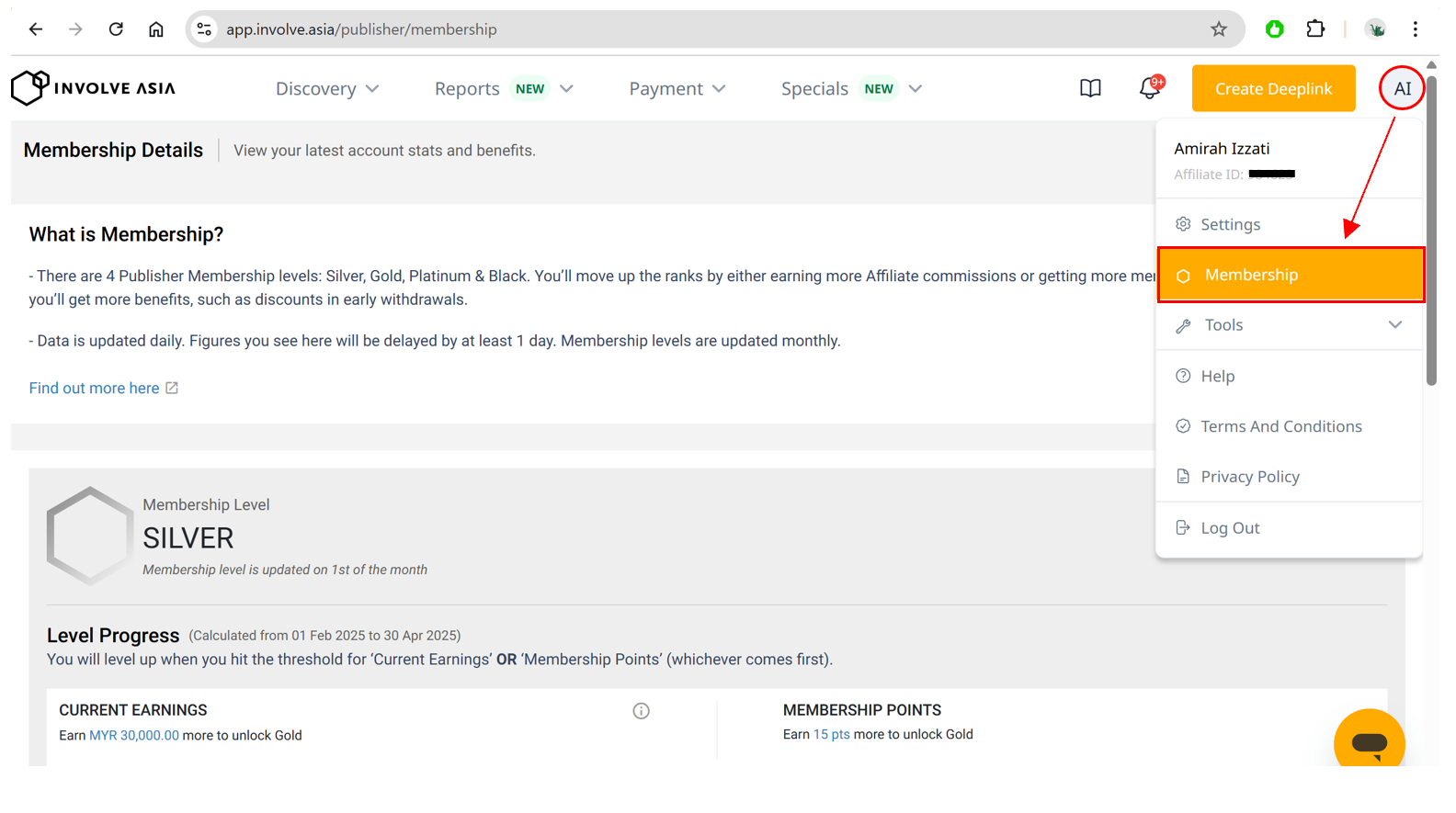This screenshot has height=813, width=1456.
Task: Open the green extension icon
Action: tap(1274, 29)
